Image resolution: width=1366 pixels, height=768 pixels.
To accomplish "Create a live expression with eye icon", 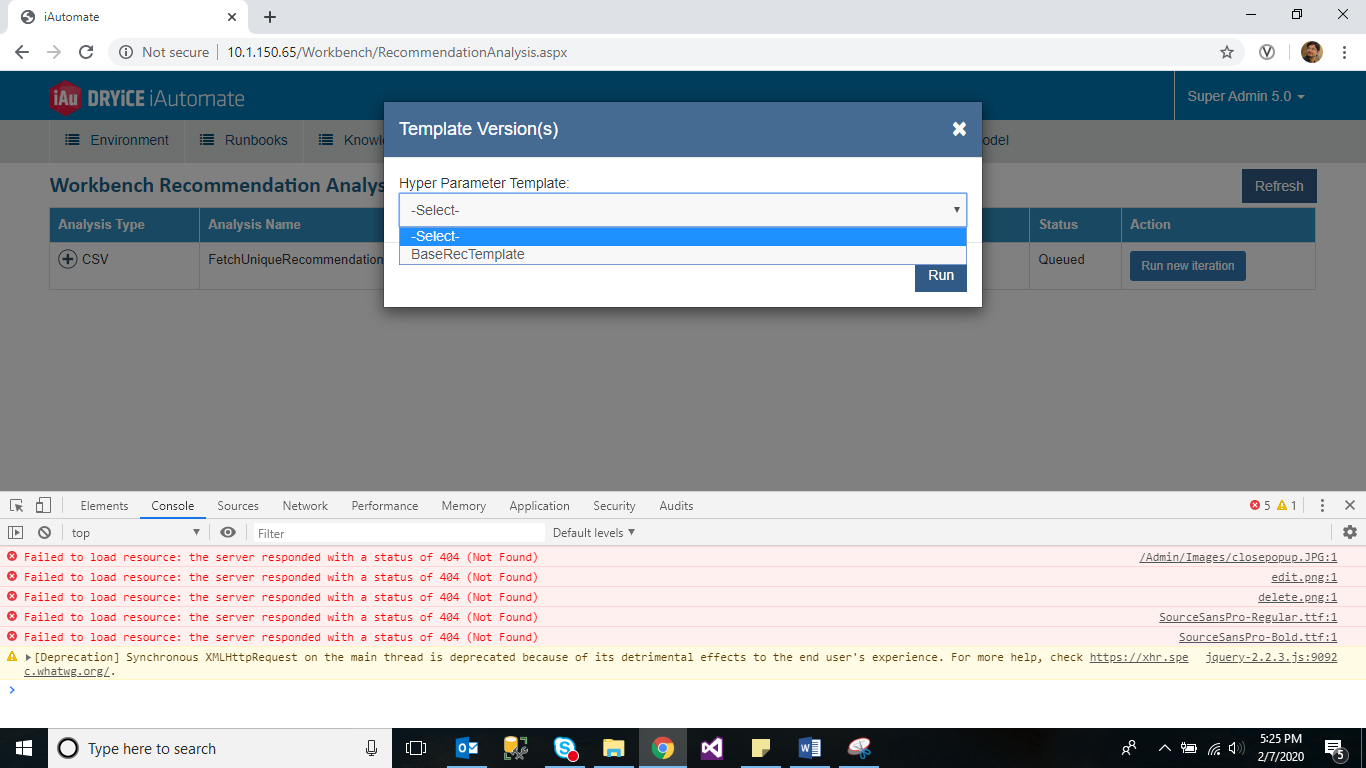I will pos(228,533).
